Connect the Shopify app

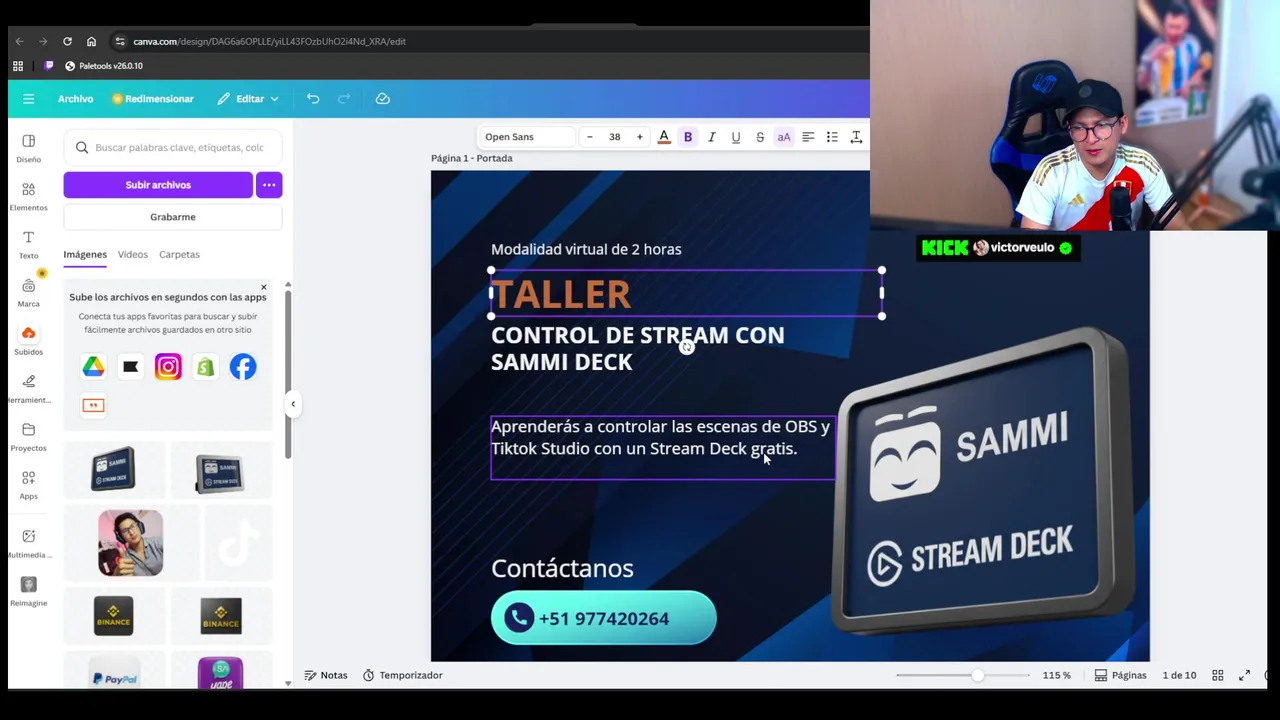pos(205,367)
